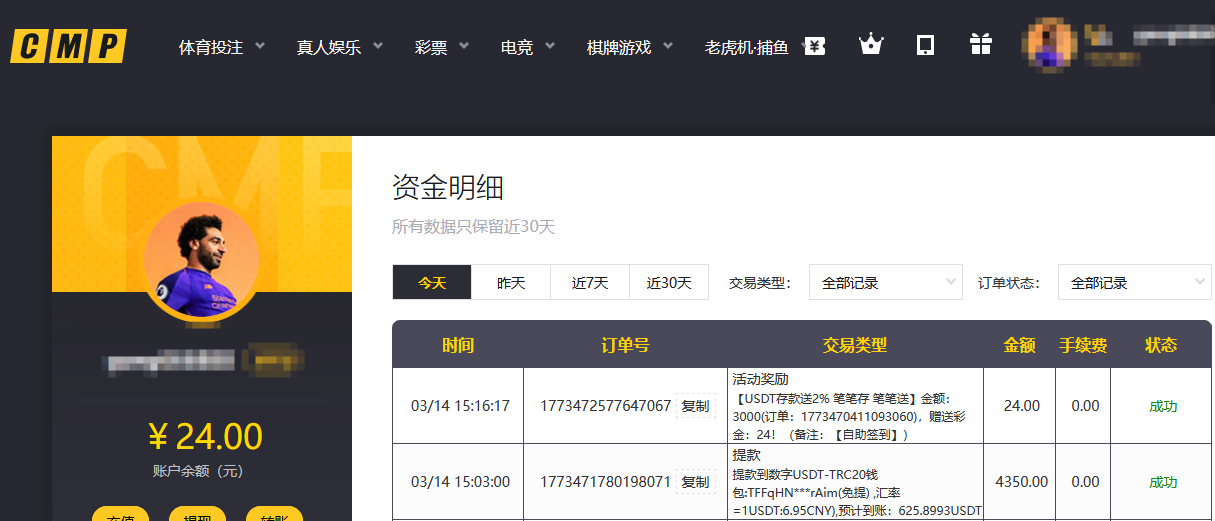
Task: Copy order number 1773472577647067
Action: coord(695,406)
